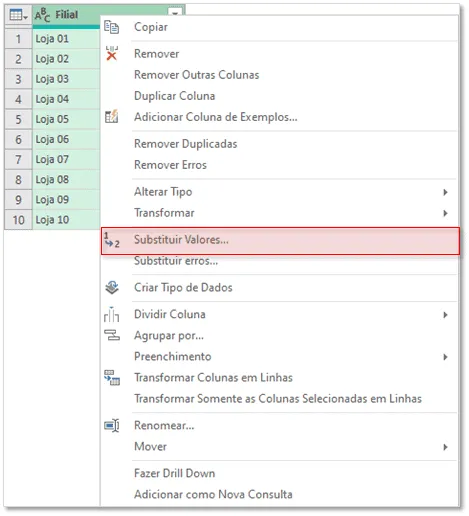469x516 pixels.
Task: Click the Substituir Valores 1-2 icon
Action: tap(111, 240)
